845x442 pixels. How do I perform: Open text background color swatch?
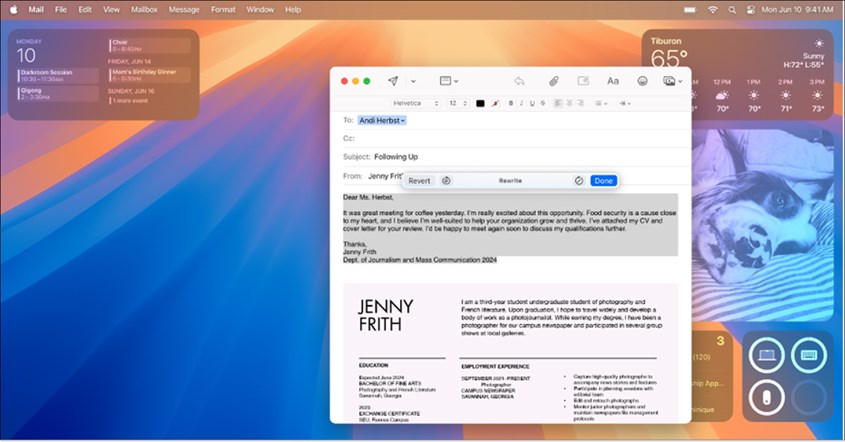click(495, 103)
